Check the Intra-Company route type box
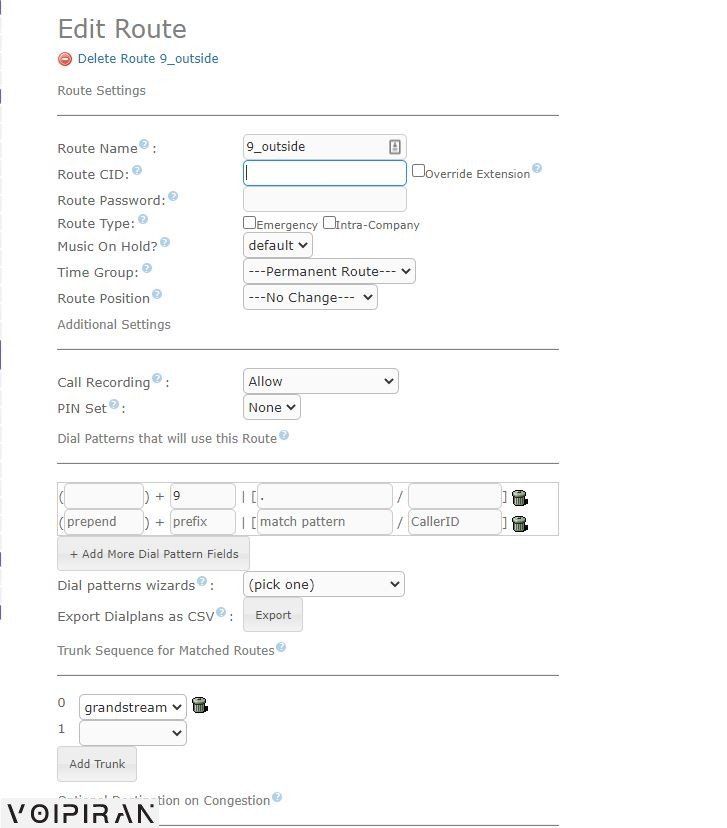 pos(329,222)
